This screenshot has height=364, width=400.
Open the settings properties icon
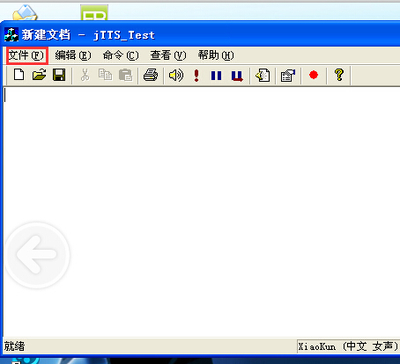pyautogui.click(x=288, y=75)
